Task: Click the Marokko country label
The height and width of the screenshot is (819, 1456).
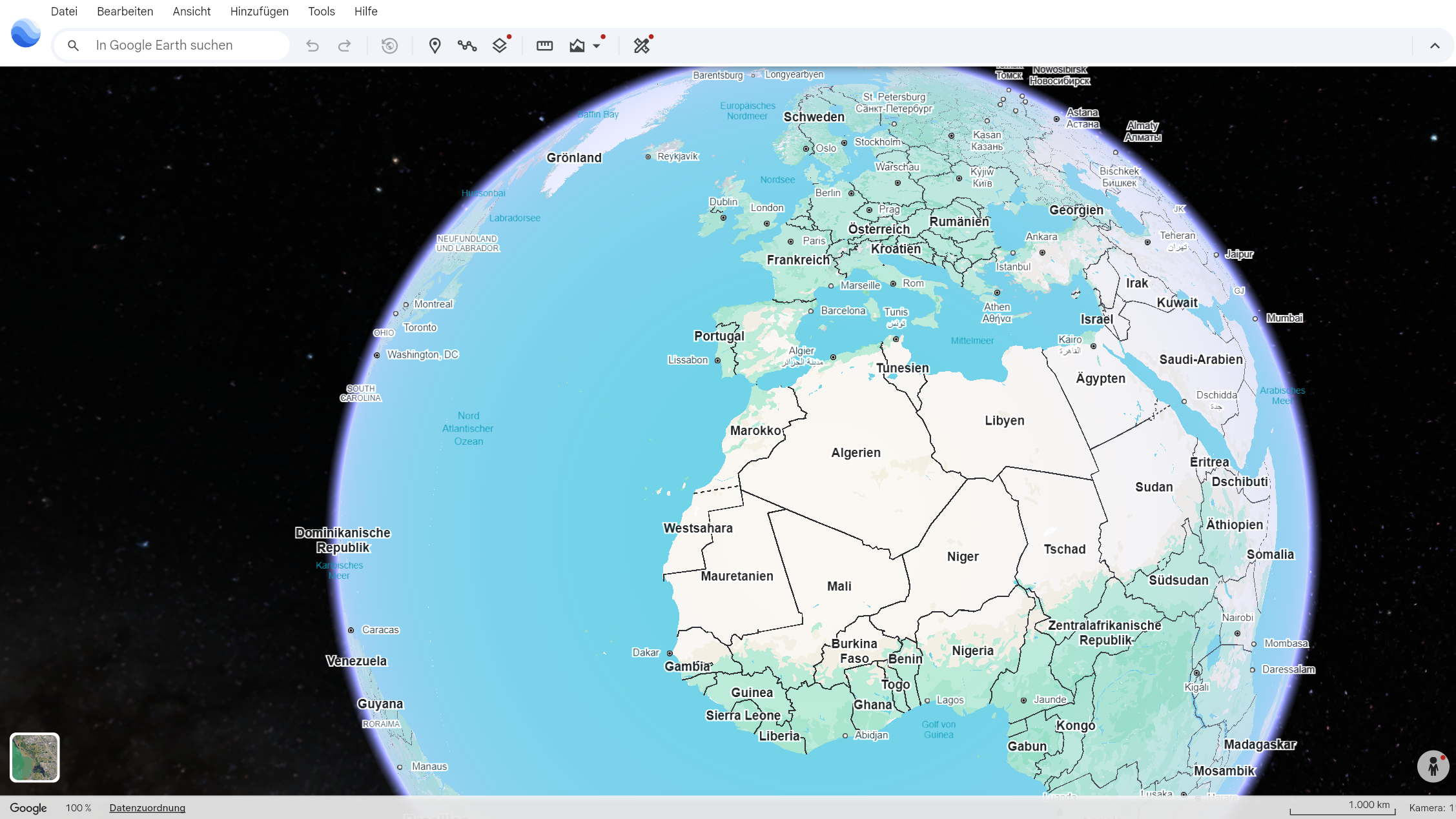Action: (x=755, y=430)
